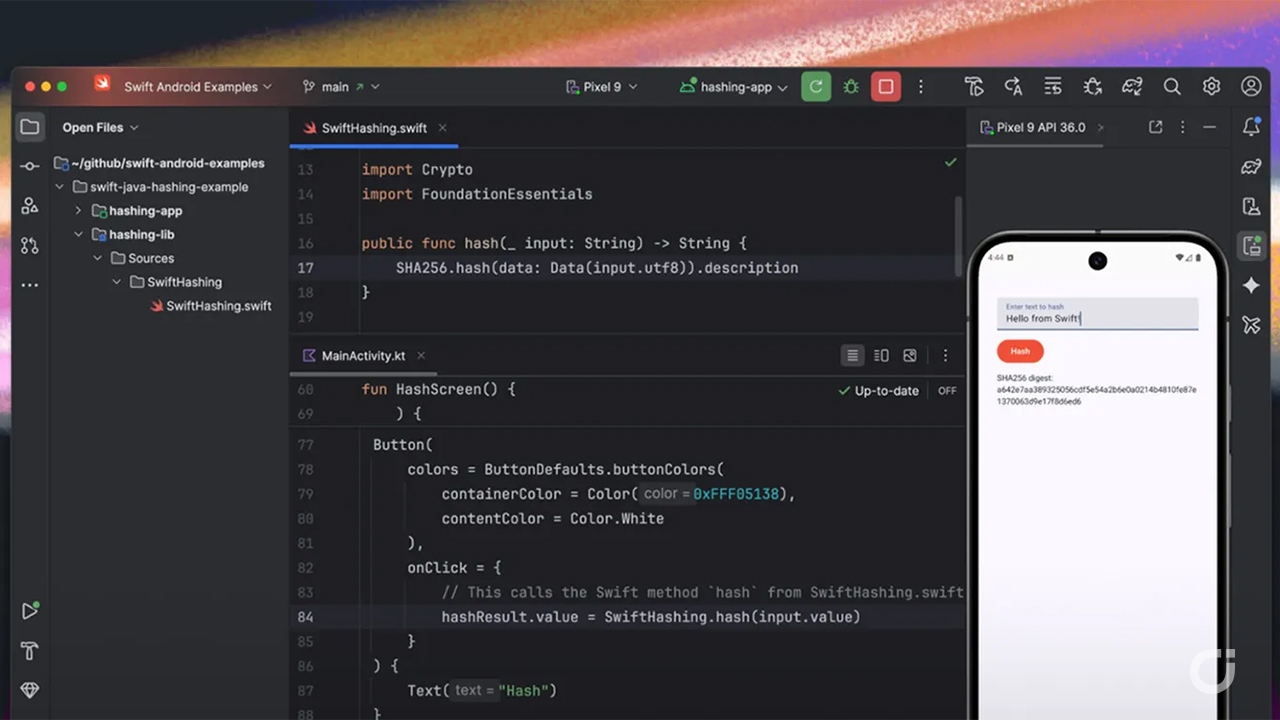1280x720 pixels.
Task: Tap the orange Hash button on emulator
Action: (1020, 351)
